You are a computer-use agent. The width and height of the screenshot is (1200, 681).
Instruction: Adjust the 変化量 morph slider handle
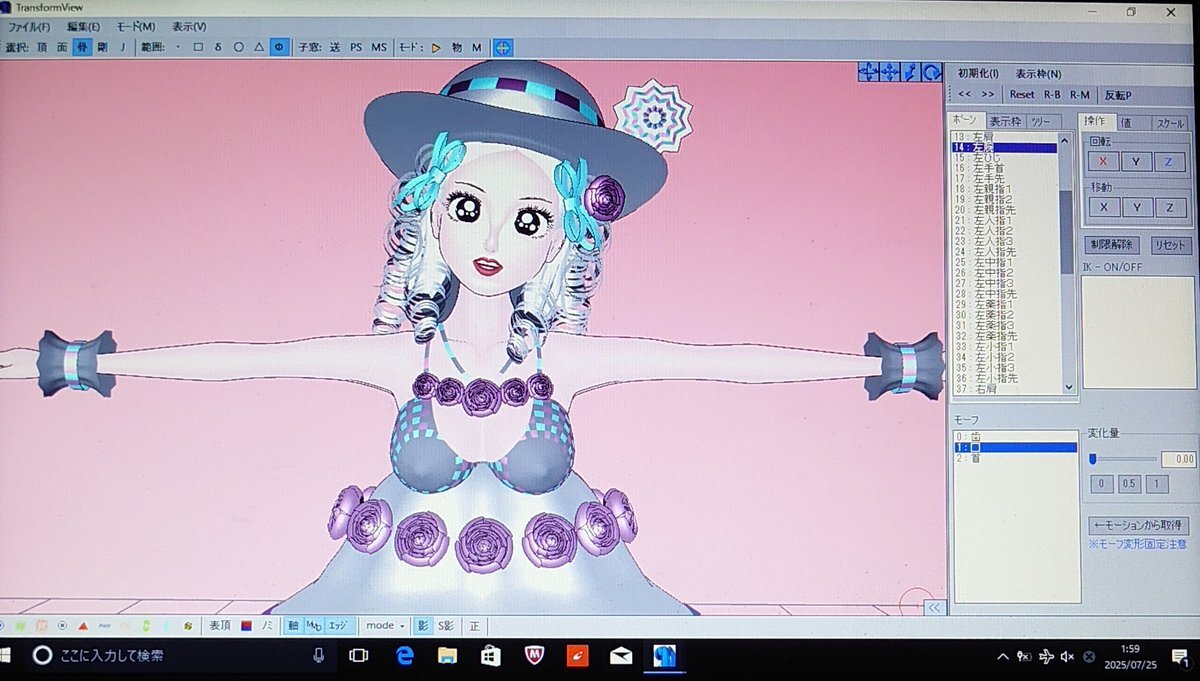(1093, 459)
